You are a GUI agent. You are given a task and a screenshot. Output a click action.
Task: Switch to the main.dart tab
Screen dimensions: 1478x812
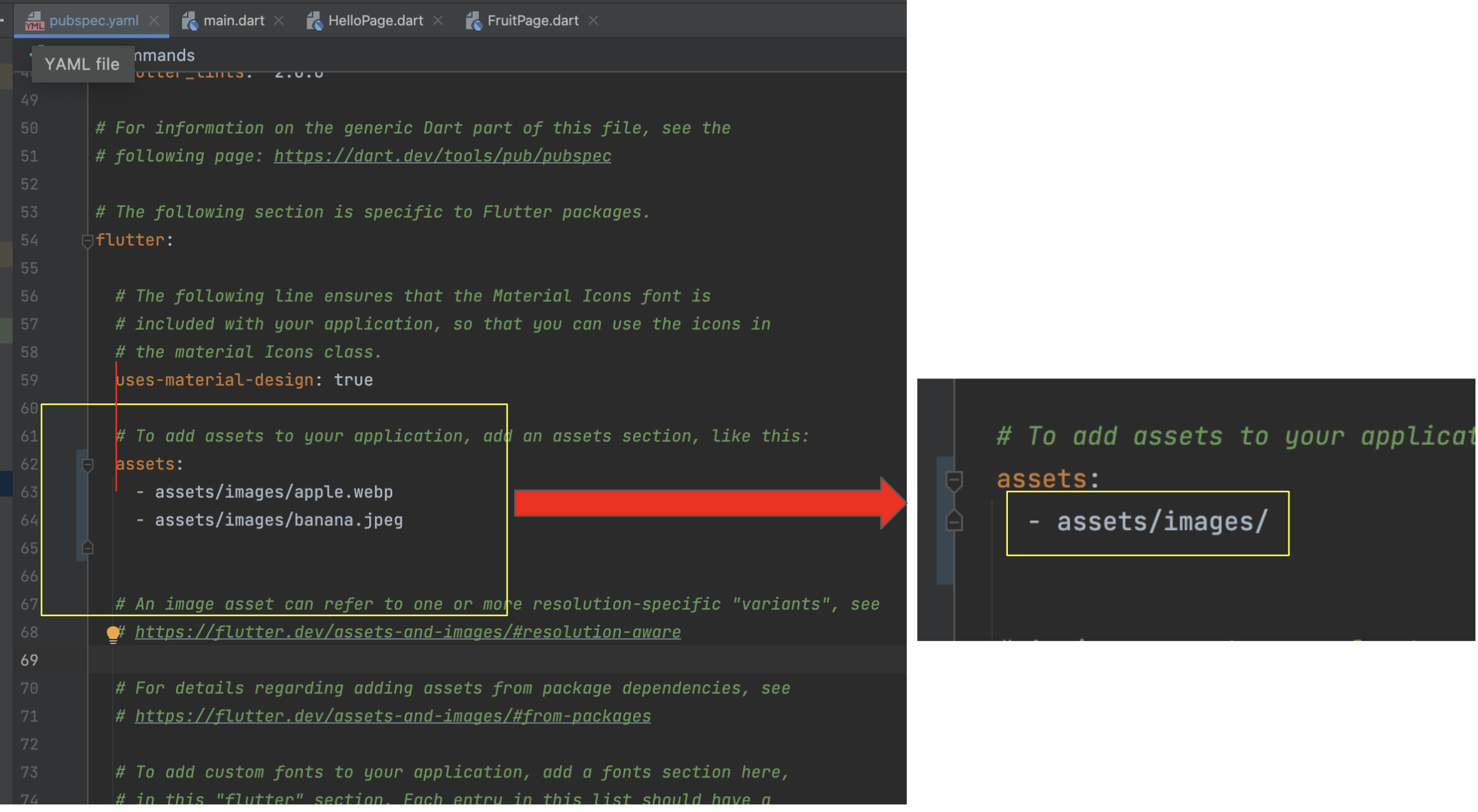(233, 20)
